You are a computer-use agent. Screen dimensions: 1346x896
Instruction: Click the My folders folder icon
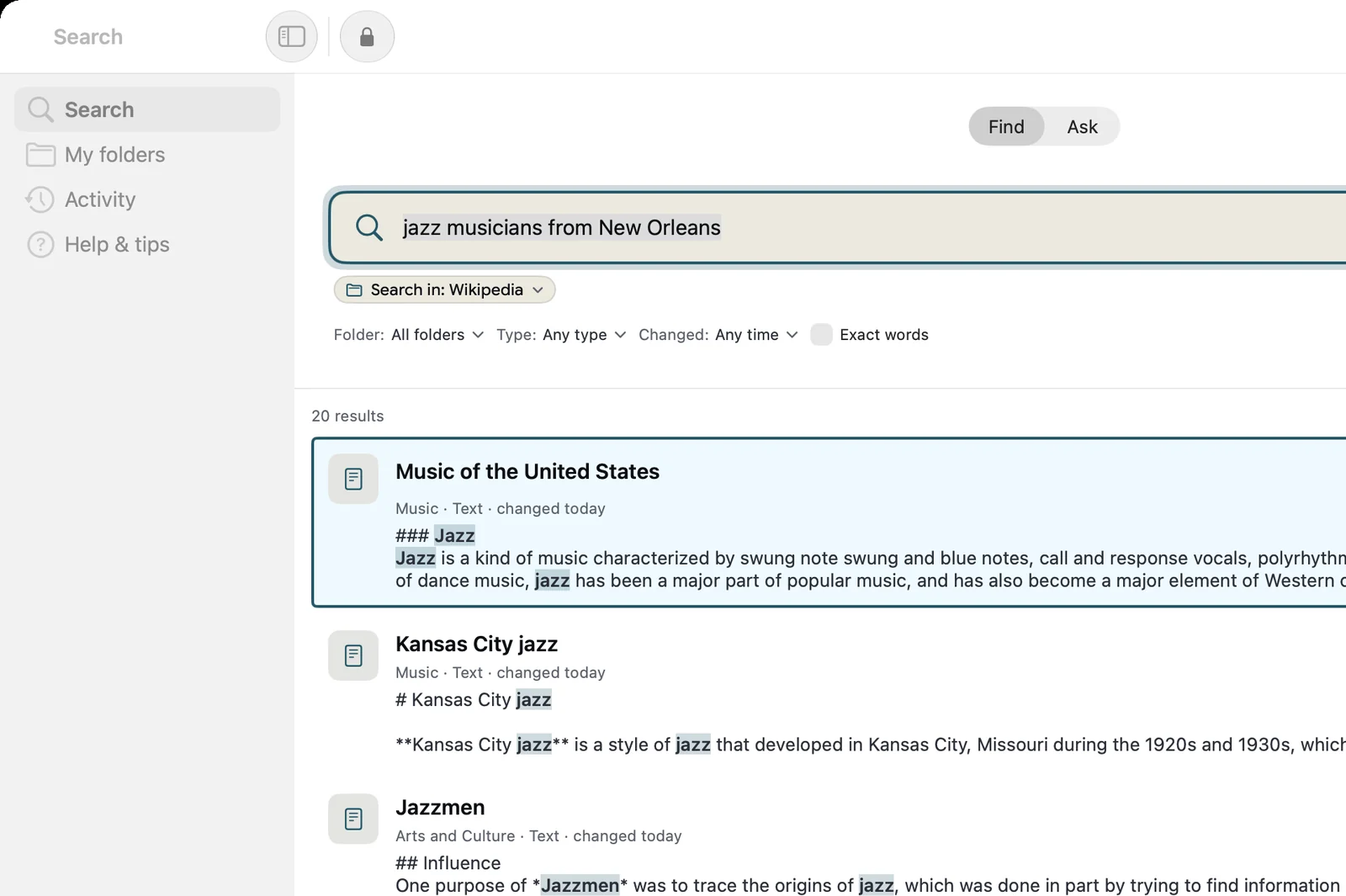tap(40, 155)
